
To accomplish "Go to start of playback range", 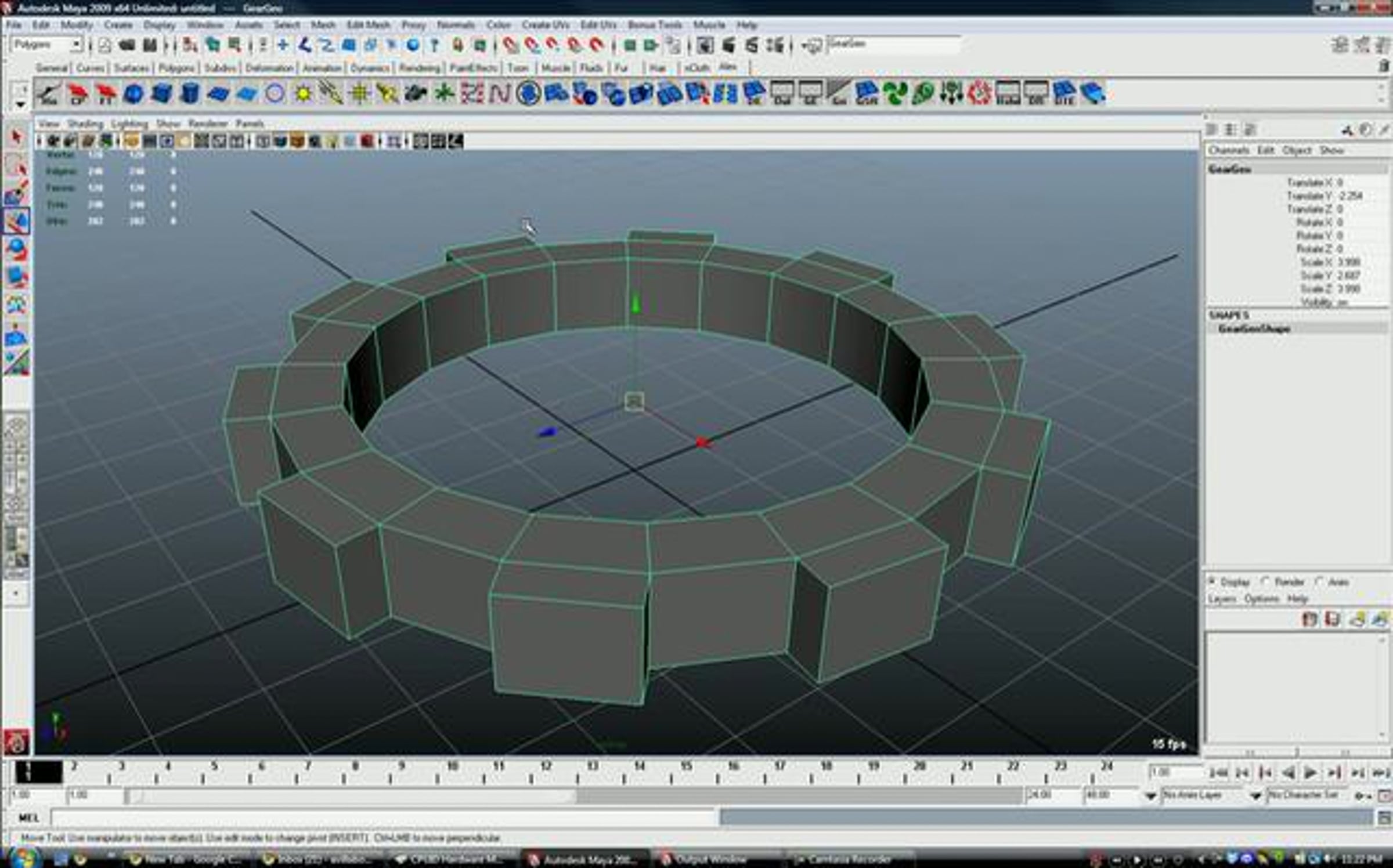I will click(x=1218, y=773).
